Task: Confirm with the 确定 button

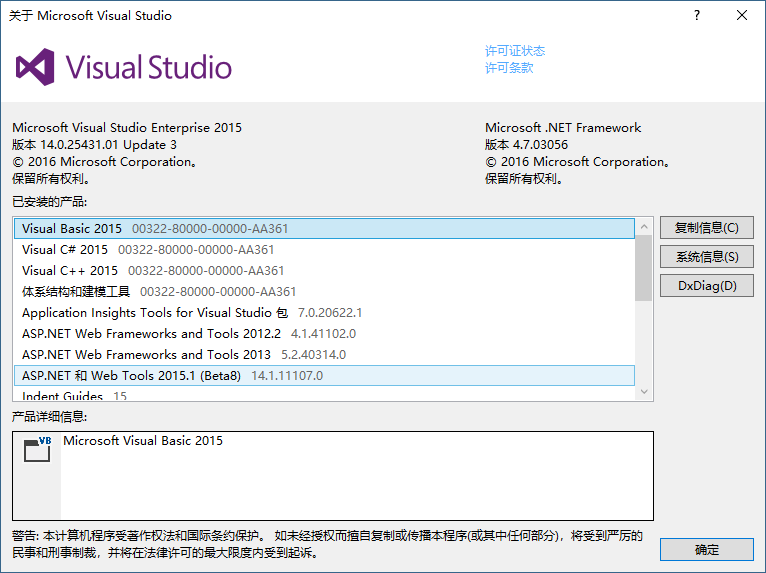Action: click(x=706, y=550)
